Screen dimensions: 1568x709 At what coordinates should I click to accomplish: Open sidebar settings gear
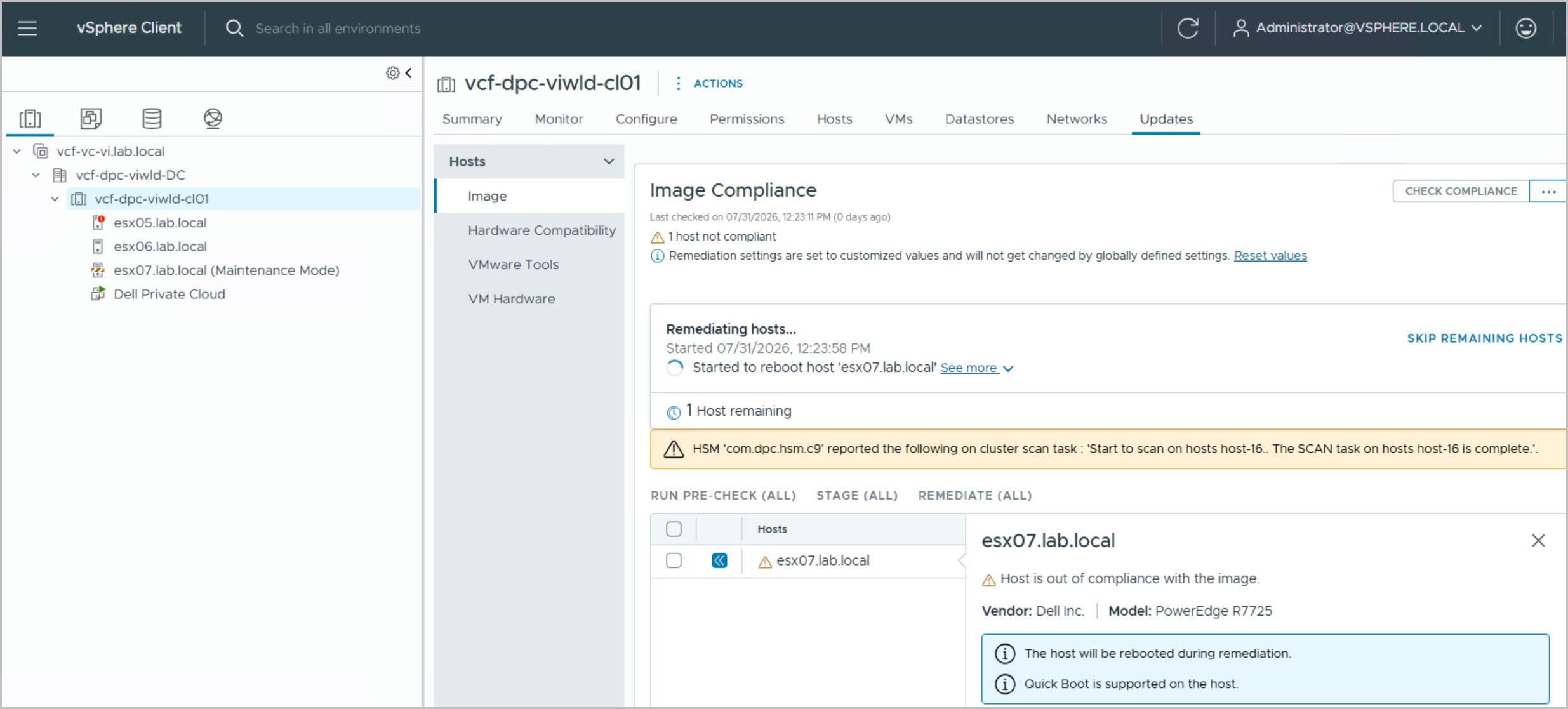393,73
